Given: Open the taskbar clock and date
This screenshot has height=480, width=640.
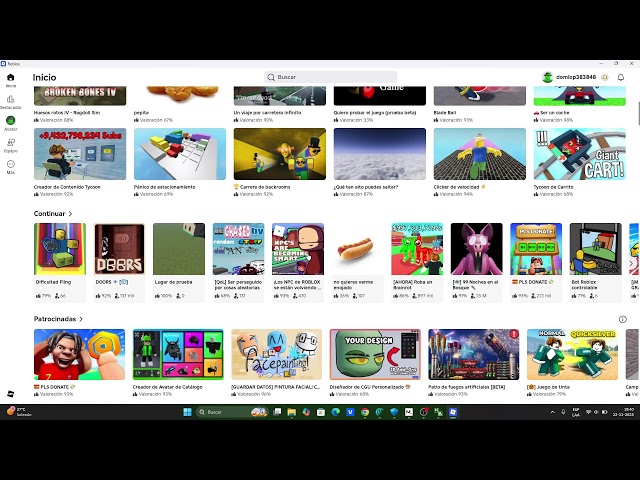Looking at the screenshot, I should (623, 412).
